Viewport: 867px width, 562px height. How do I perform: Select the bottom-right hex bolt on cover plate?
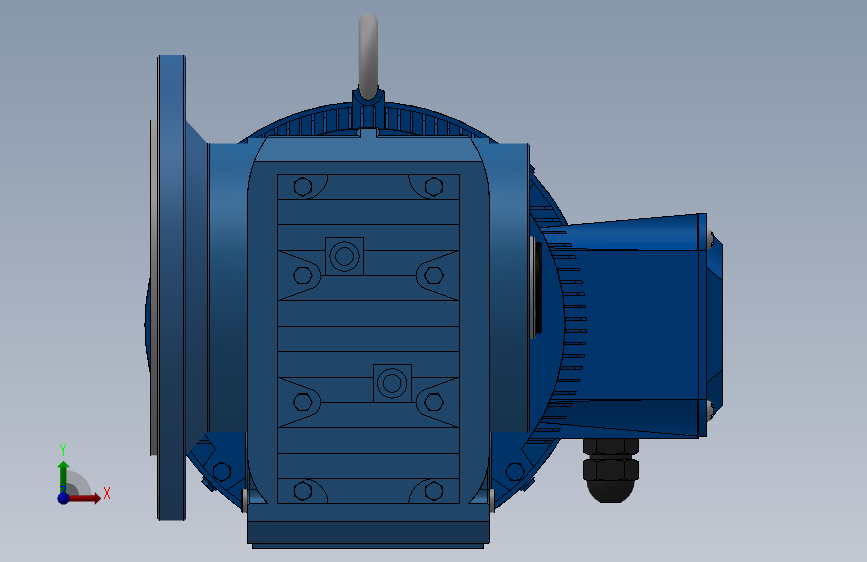click(x=434, y=491)
